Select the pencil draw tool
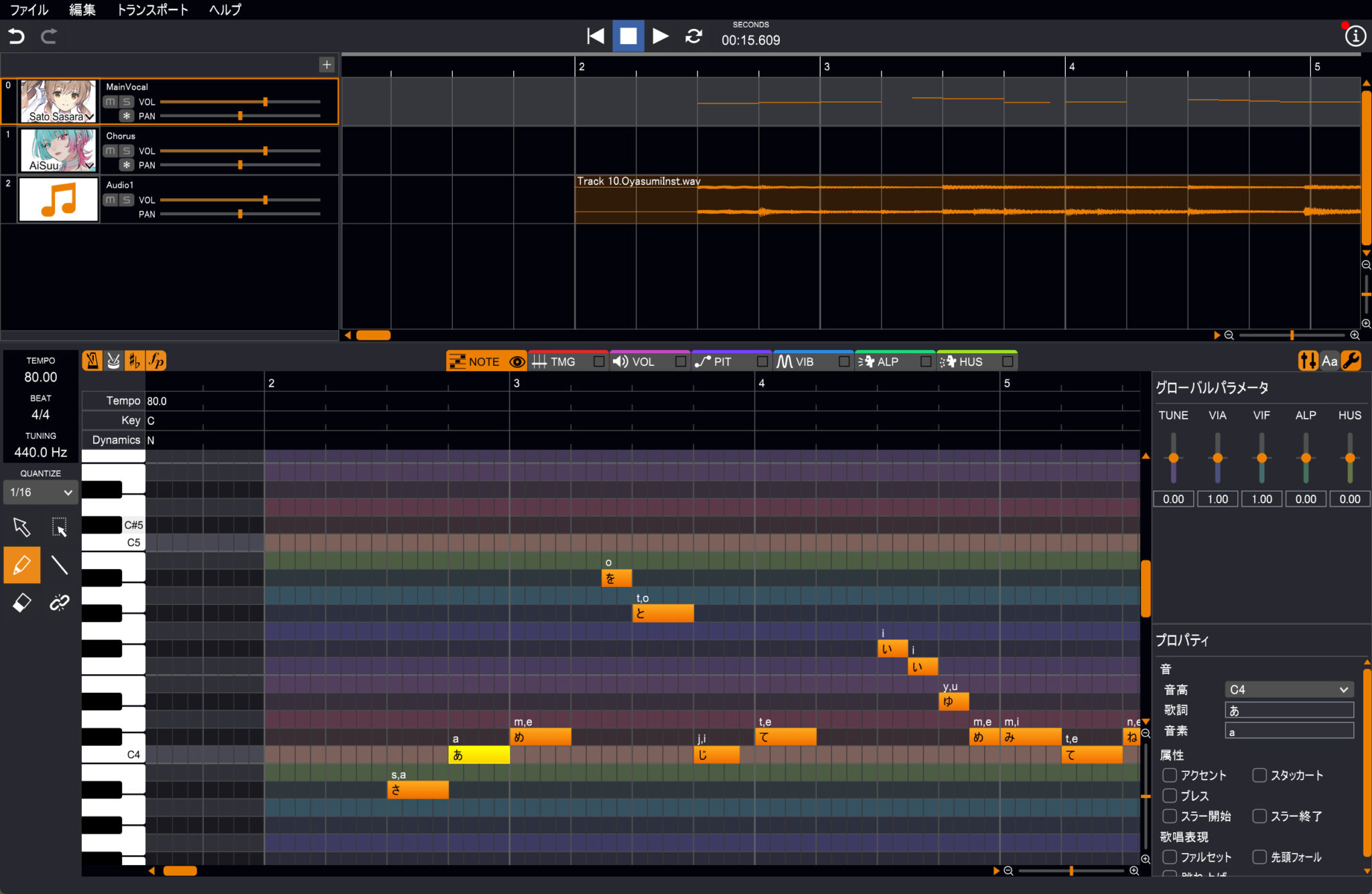This screenshot has height=894, width=1372. coord(21,565)
